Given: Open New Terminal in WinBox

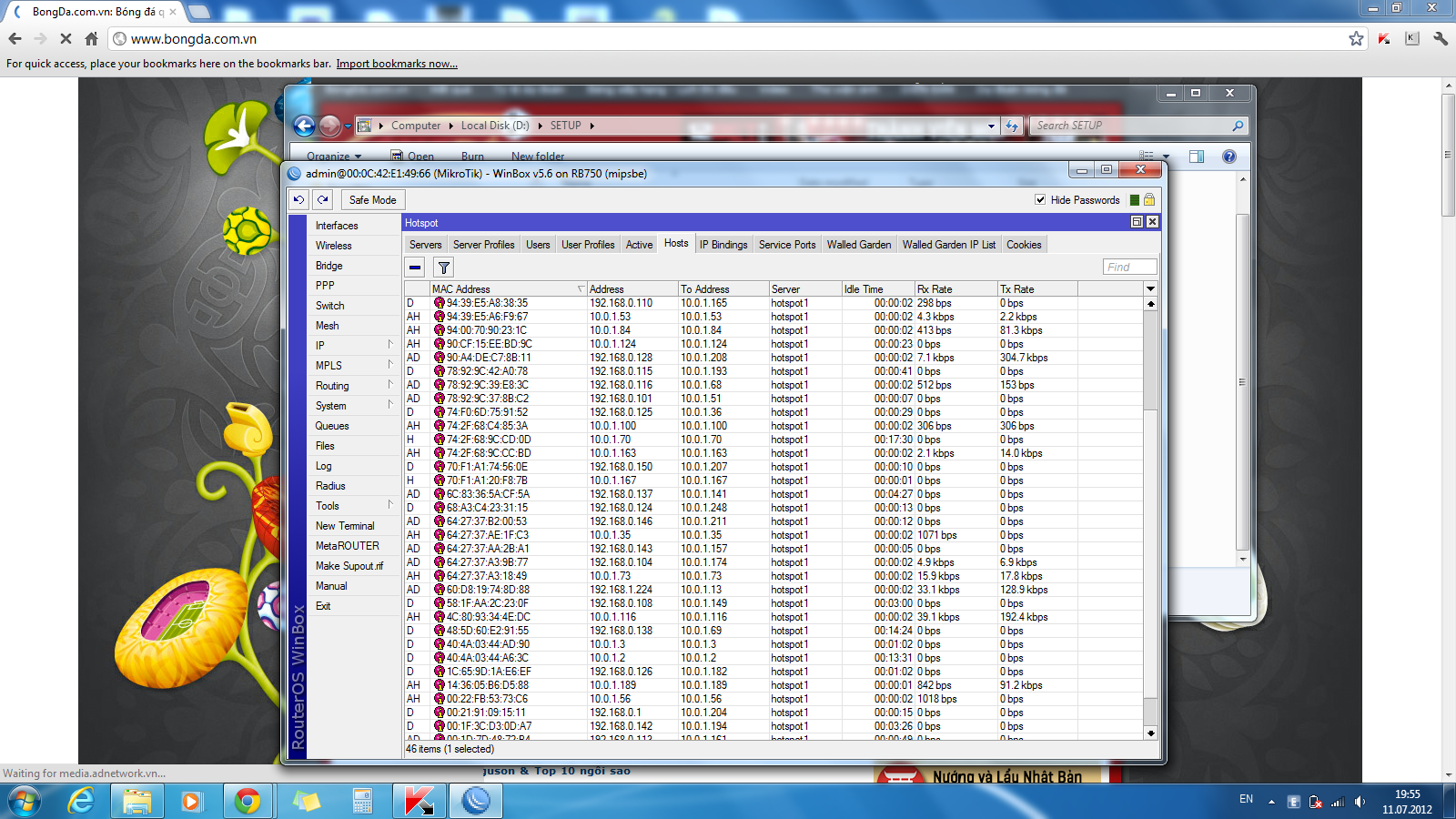Looking at the screenshot, I should [x=354, y=526].
